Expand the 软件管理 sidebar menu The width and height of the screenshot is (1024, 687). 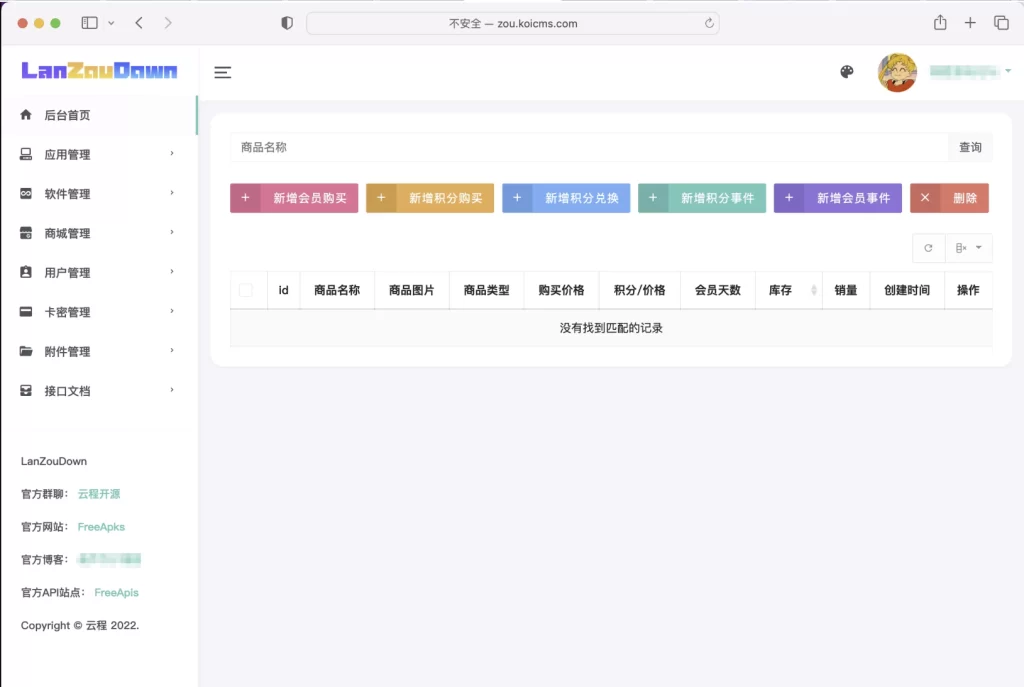pyautogui.click(x=100, y=193)
